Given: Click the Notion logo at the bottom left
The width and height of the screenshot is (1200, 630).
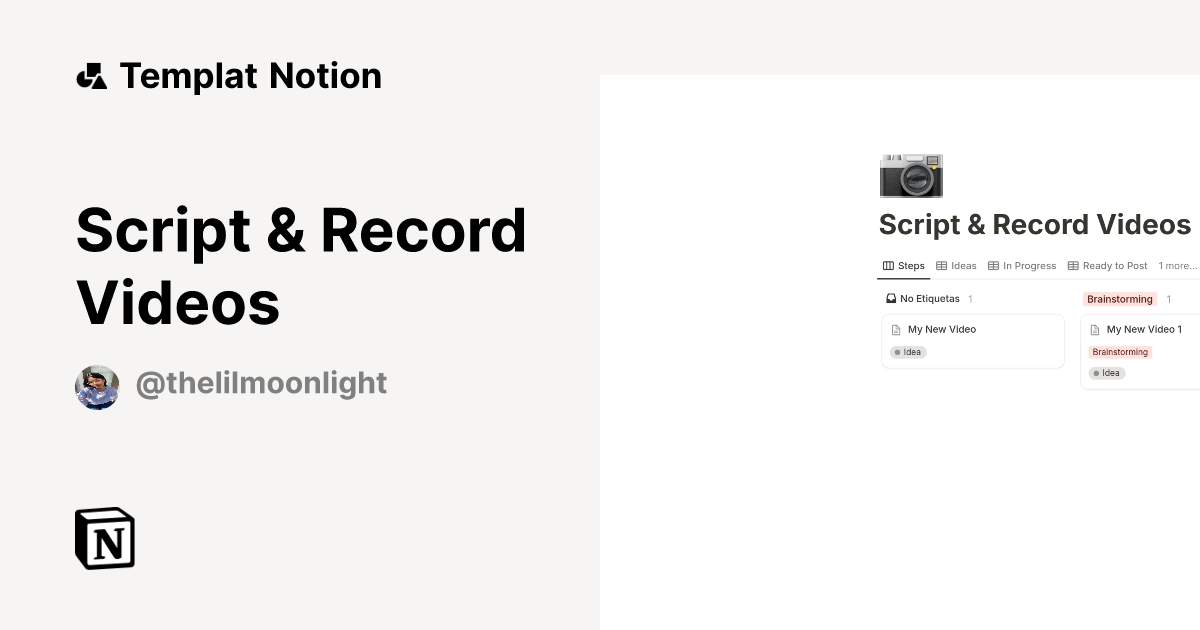Looking at the screenshot, I should [104, 537].
